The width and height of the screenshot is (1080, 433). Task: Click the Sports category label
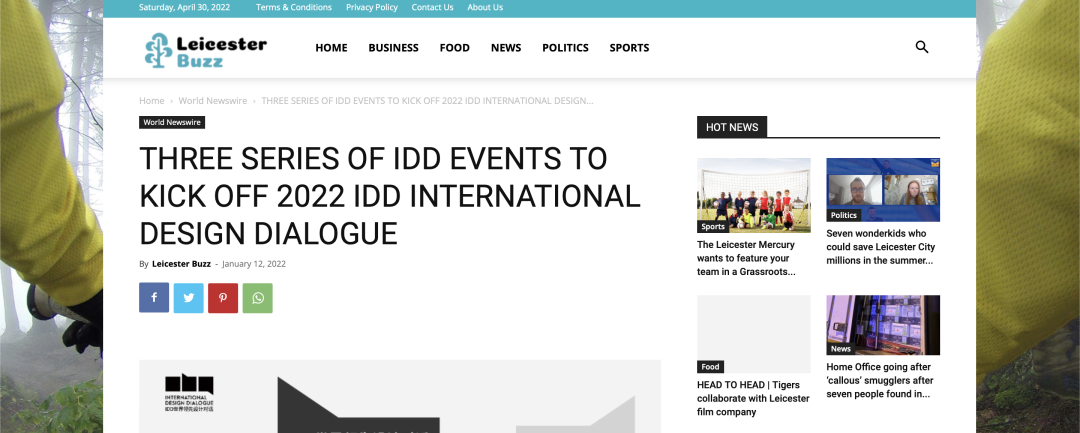pos(713,226)
